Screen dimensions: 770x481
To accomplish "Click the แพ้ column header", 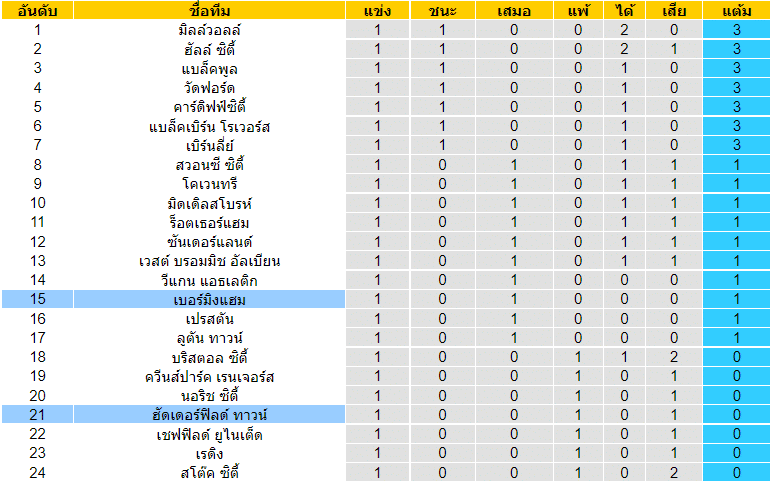I will pos(578,10).
